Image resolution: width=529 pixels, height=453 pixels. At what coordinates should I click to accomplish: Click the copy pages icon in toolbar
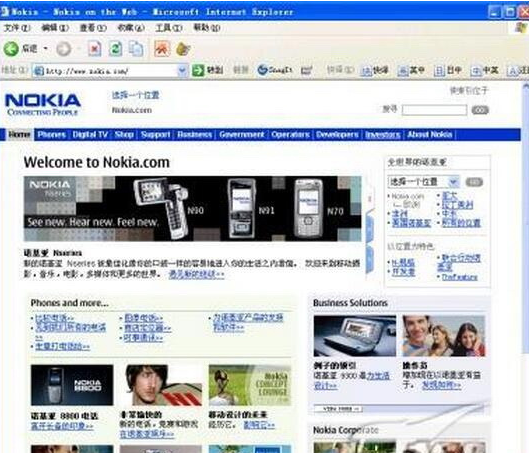[x=136, y=49]
